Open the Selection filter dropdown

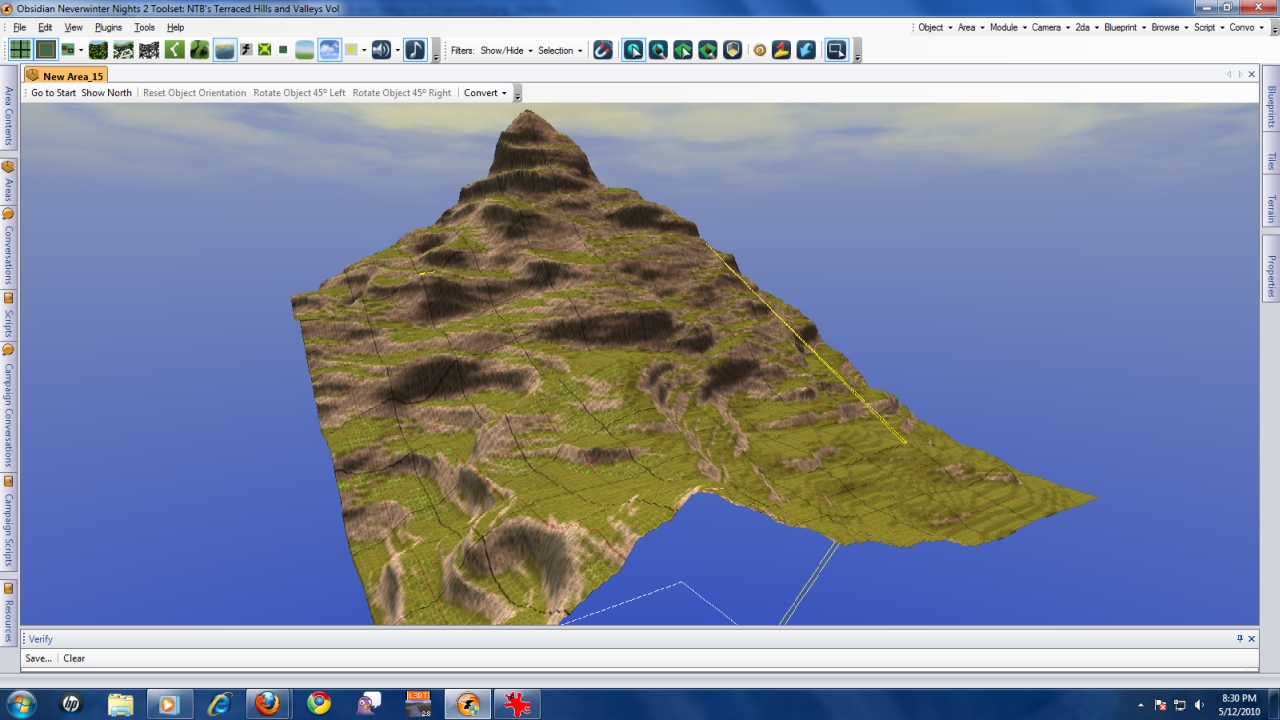click(x=560, y=51)
